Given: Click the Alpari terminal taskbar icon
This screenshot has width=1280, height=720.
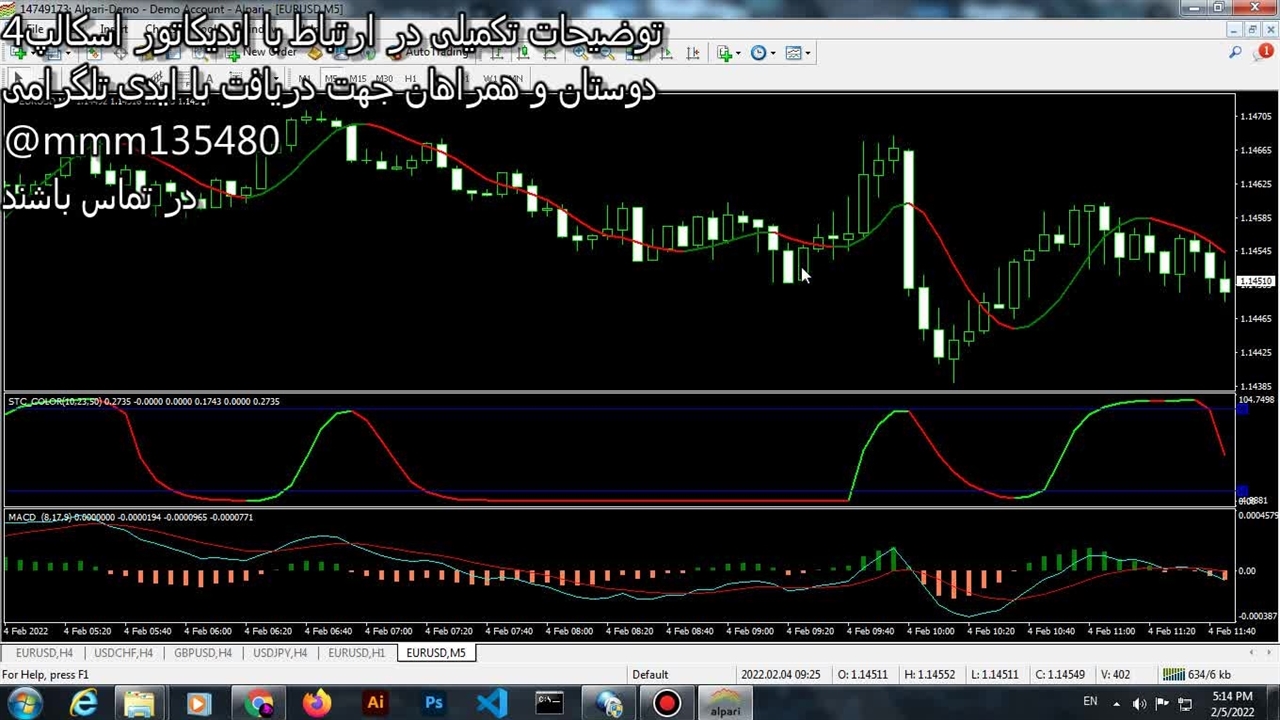Looking at the screenshot, I should [725, 703].
